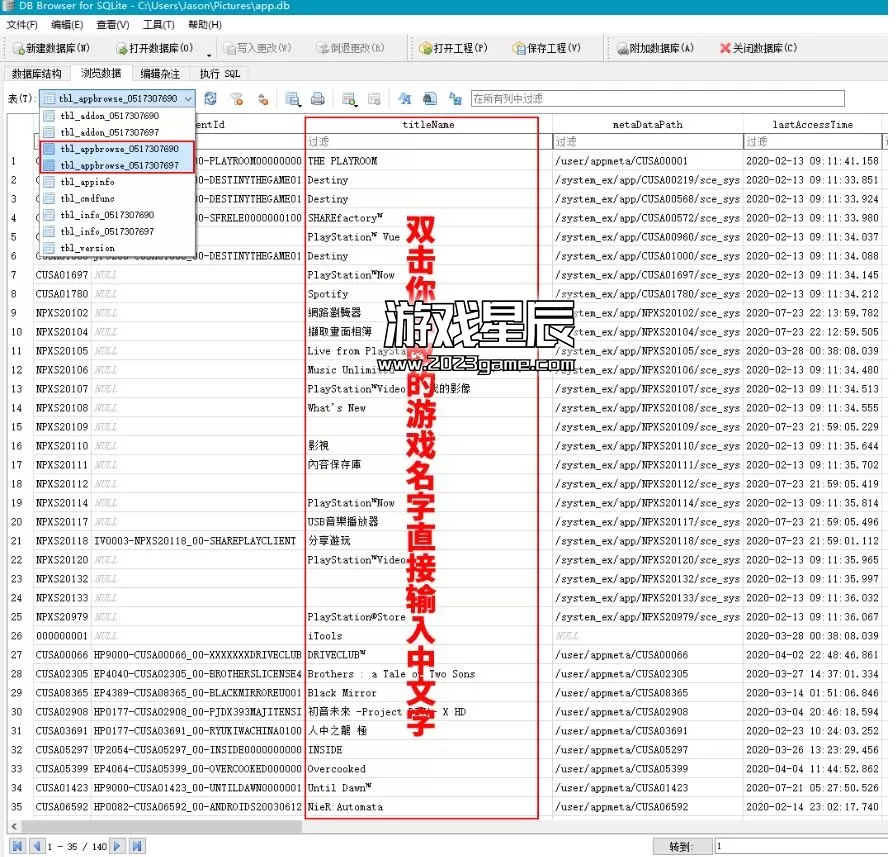The height and width of the screenshot is (857, 896).
Task: Go to the next page of records
Action: [x=117, y=846]
